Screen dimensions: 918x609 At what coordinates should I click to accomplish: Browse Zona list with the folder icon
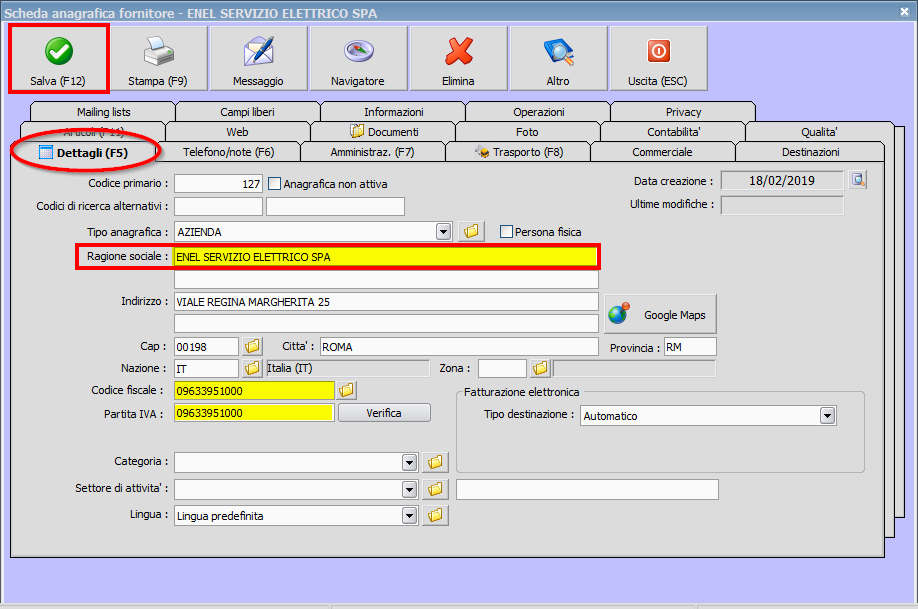click(x=540, y=368)
